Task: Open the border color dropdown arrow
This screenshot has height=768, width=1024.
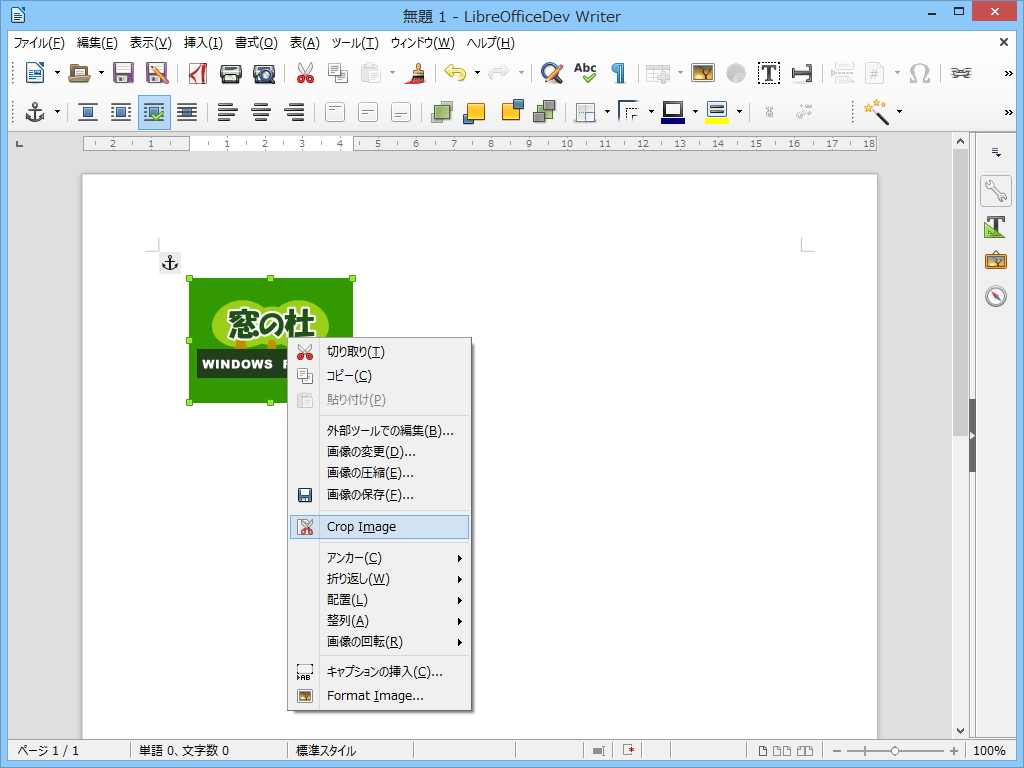Action: point(694,112)
